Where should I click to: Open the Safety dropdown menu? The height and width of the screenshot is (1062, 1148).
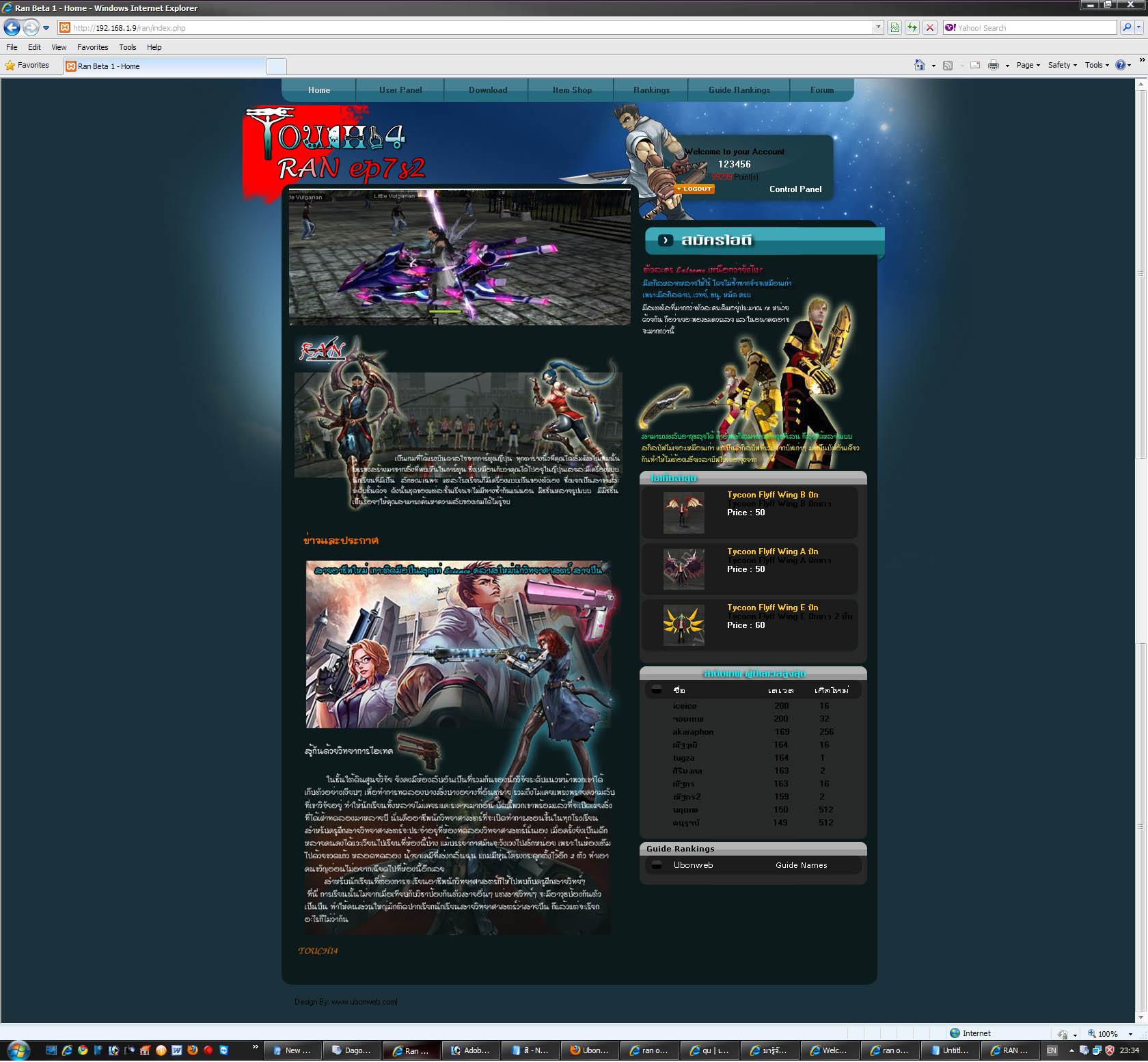coord(1062,65)
